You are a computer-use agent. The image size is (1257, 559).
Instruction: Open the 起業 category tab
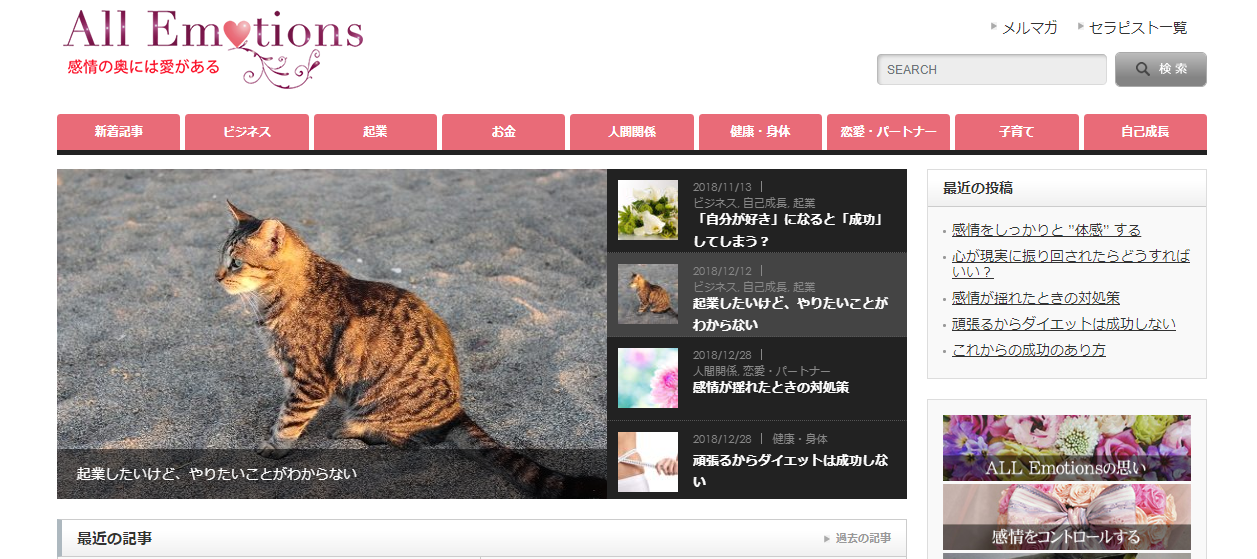pos(375,132)
